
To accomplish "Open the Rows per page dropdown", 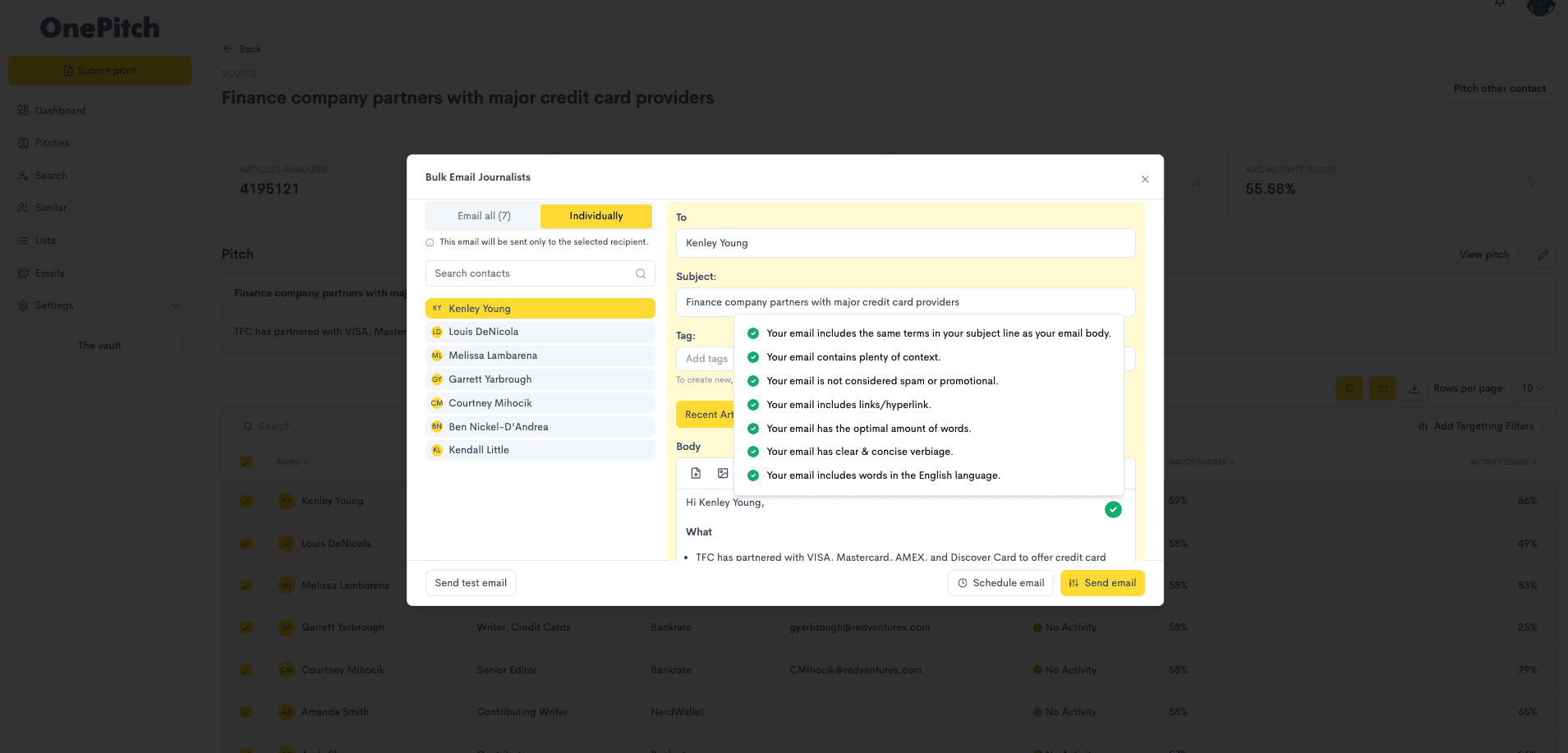I will [x=1533, y=388].
